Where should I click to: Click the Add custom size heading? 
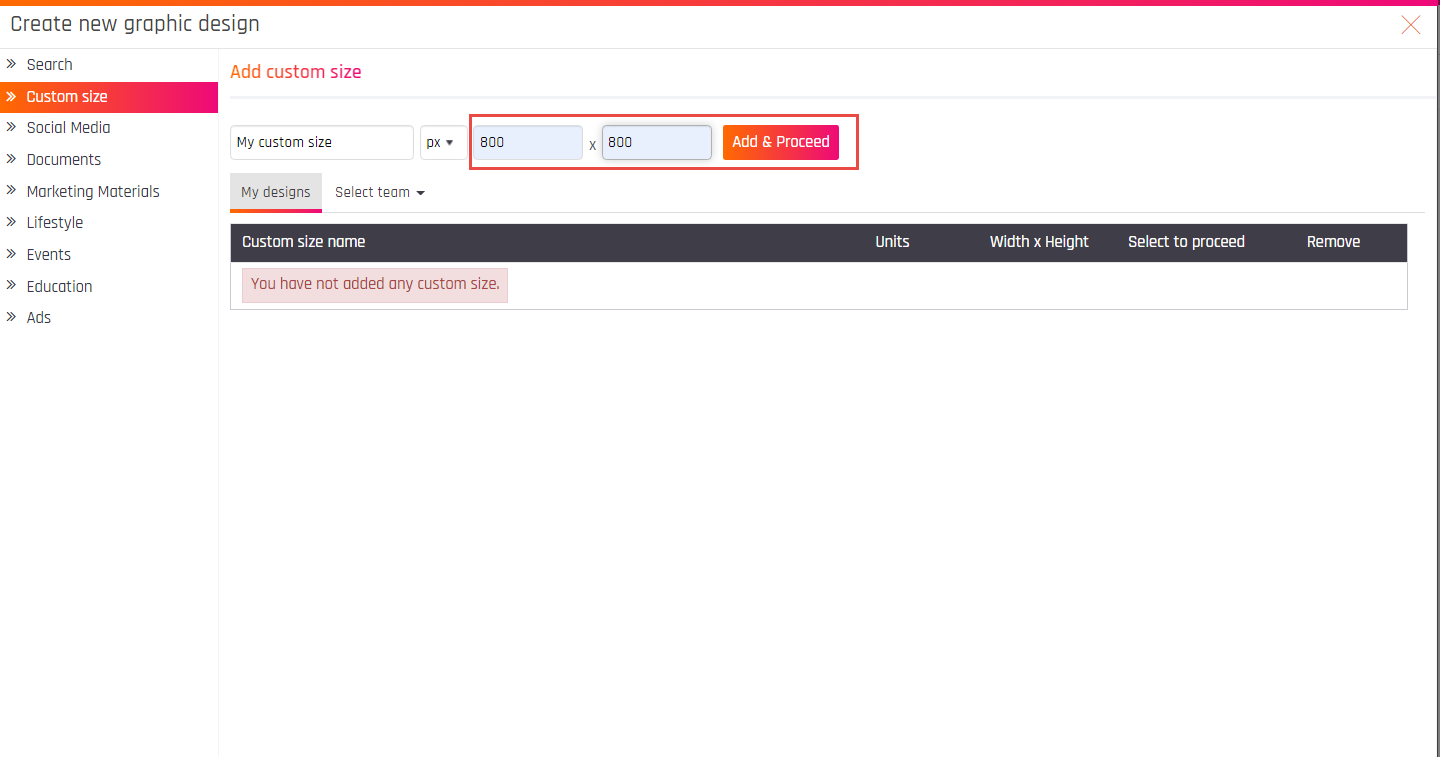click(296, 72)
